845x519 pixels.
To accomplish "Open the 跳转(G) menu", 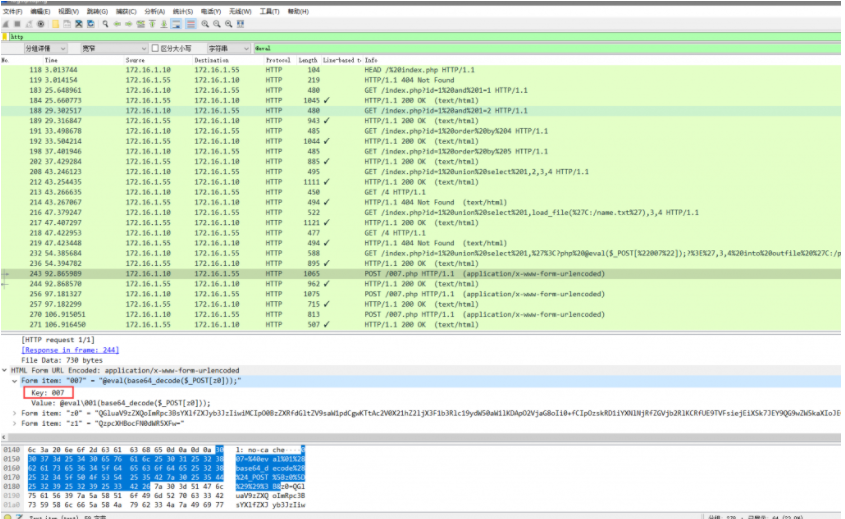I will click(97, 11).
